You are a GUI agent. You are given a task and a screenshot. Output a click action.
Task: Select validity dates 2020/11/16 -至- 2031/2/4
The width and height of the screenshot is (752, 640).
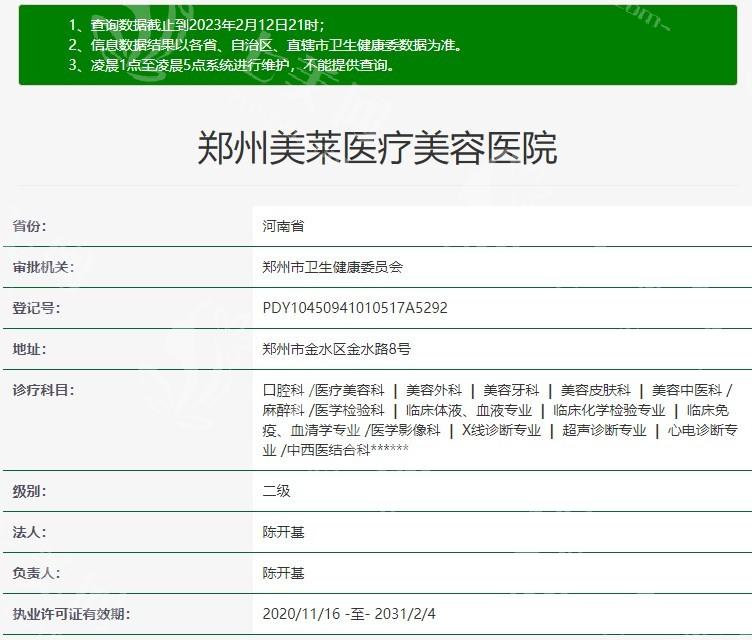tap(349, 614)
